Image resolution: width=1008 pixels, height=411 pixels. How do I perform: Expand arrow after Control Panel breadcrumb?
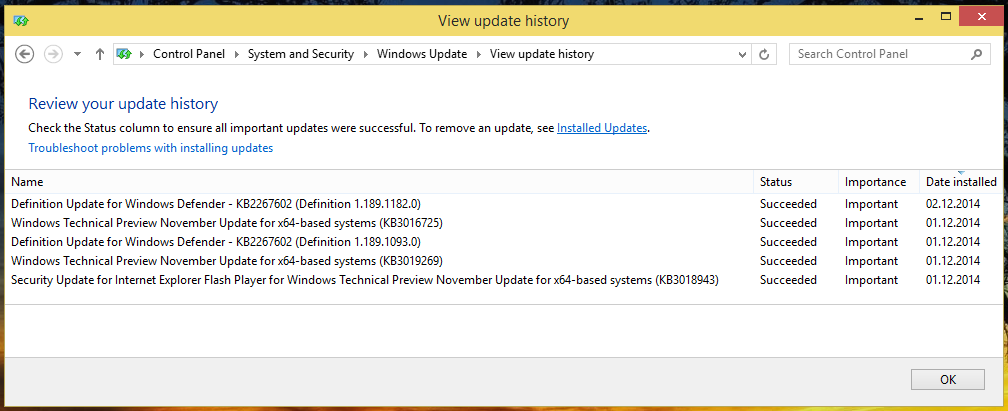coord(237,54)
